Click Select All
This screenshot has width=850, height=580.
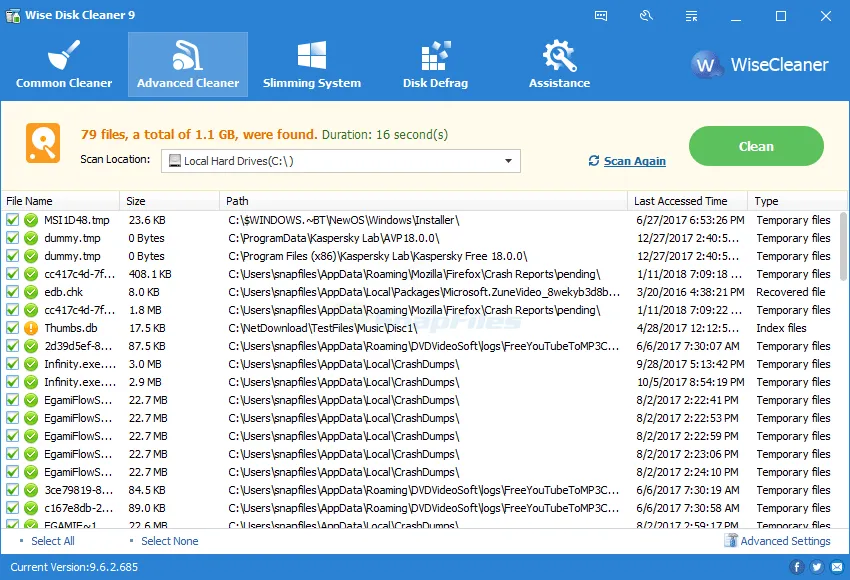pyautogui.click(x=53, y=541)
